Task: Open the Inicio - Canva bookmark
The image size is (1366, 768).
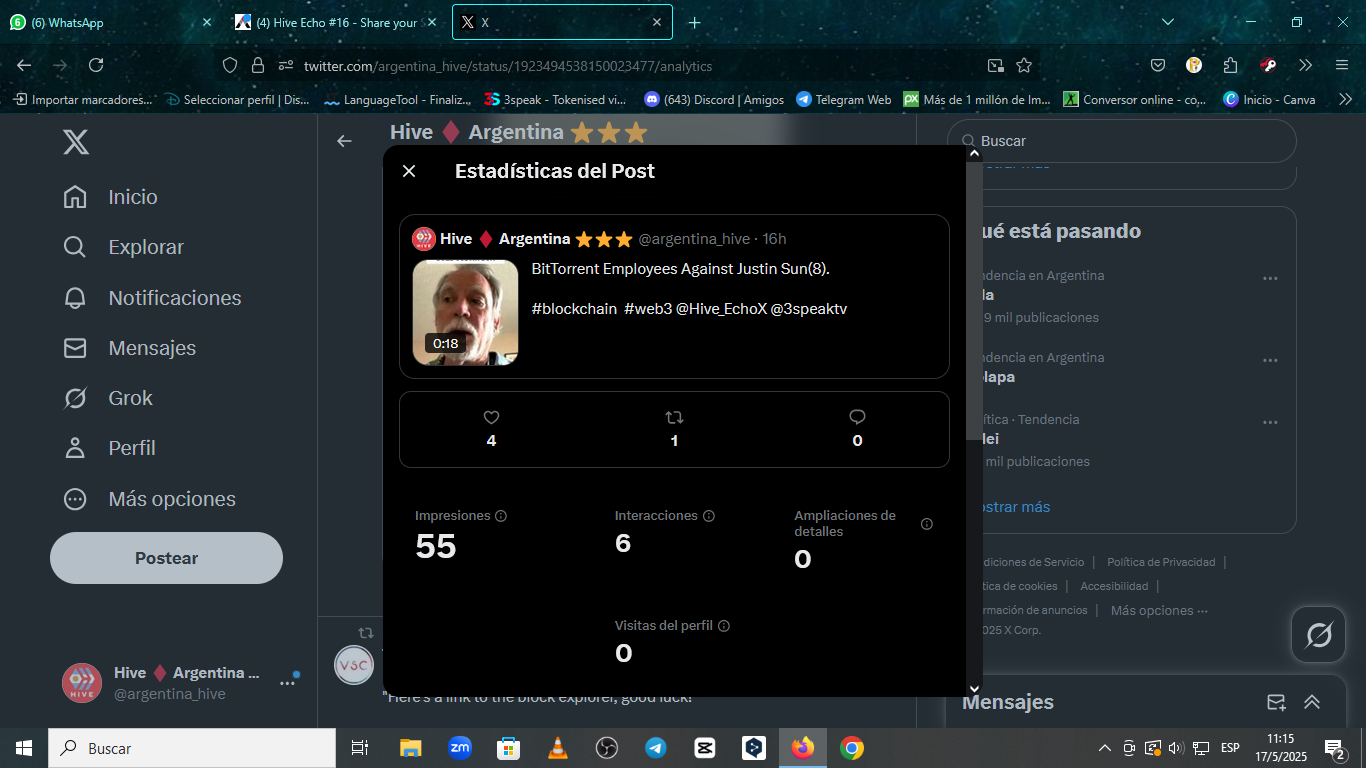Action: coord(1269,100)
